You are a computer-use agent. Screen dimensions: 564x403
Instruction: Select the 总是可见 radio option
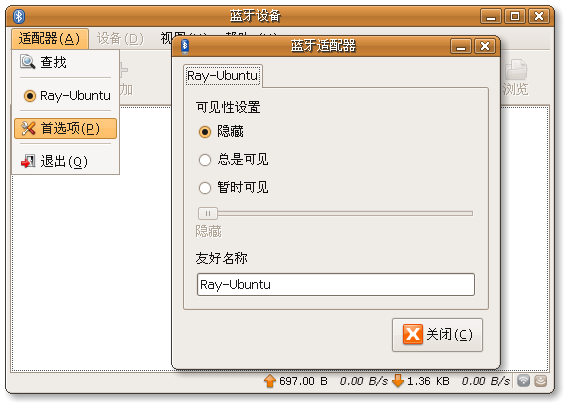[x=205, y=160]
